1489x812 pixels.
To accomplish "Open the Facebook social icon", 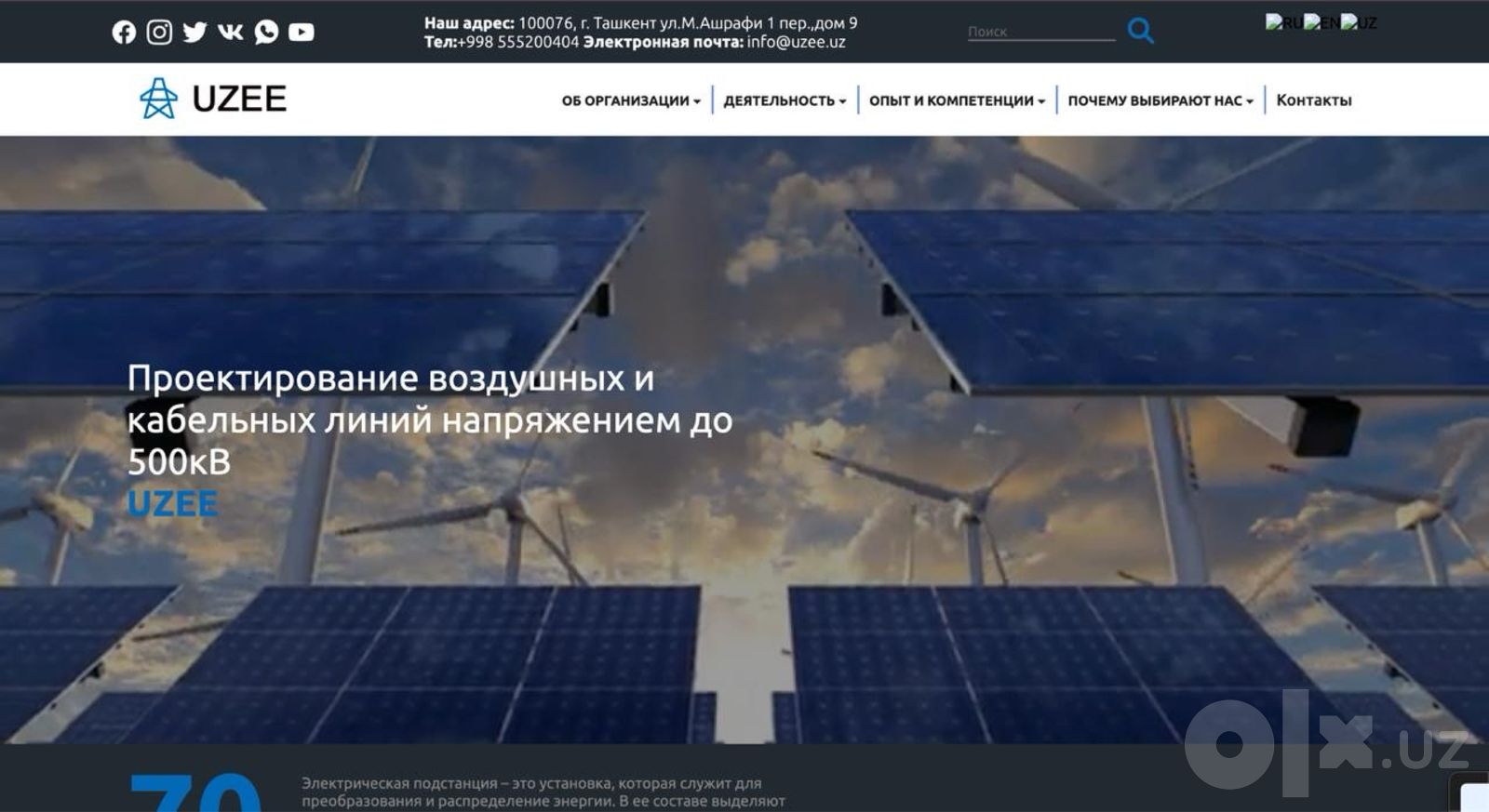I will click(x=124, y=32).
